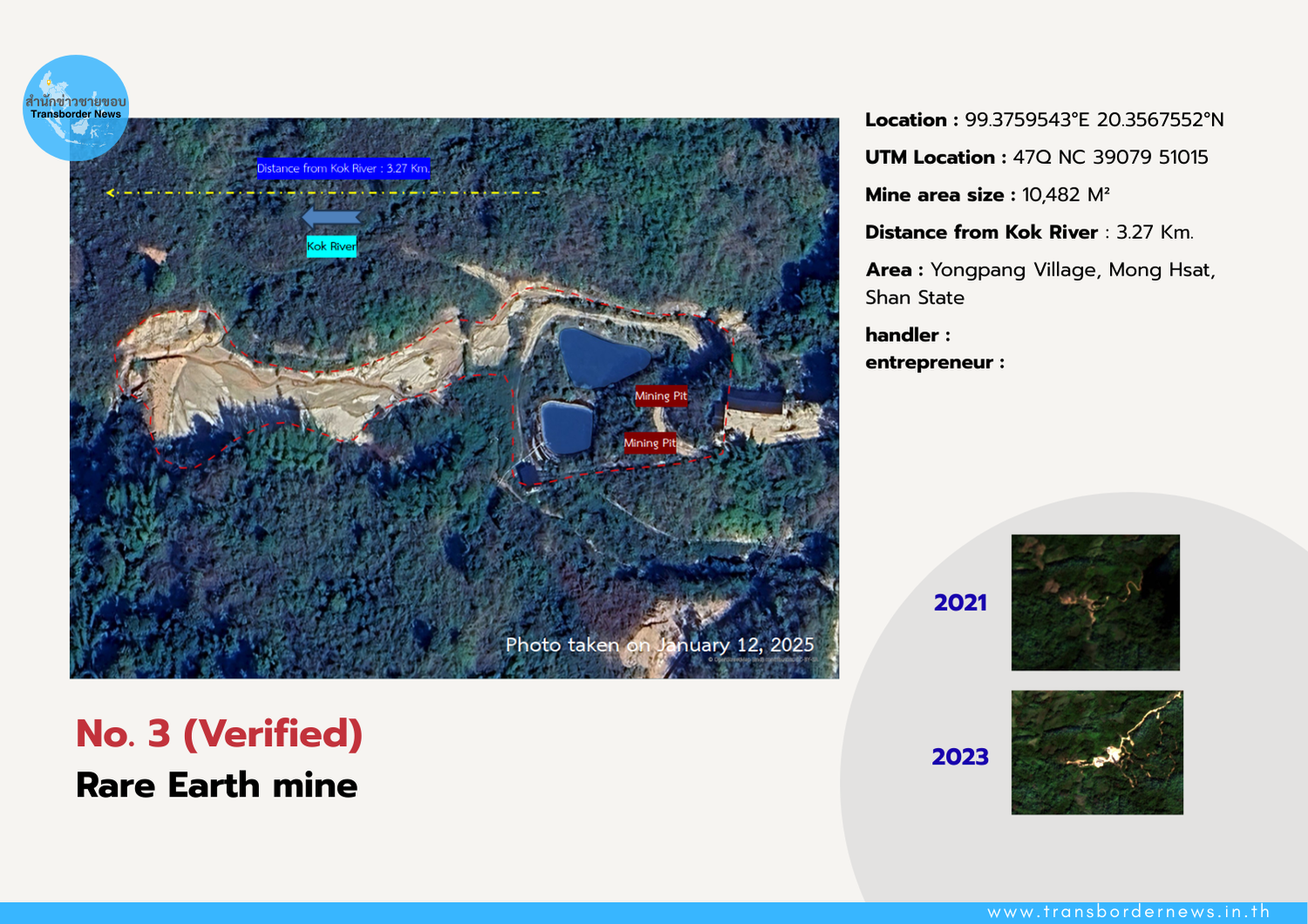The width and height of the screenshot is (1308, 924).
Task: Click the Transborder News logo
Action: 76,108
